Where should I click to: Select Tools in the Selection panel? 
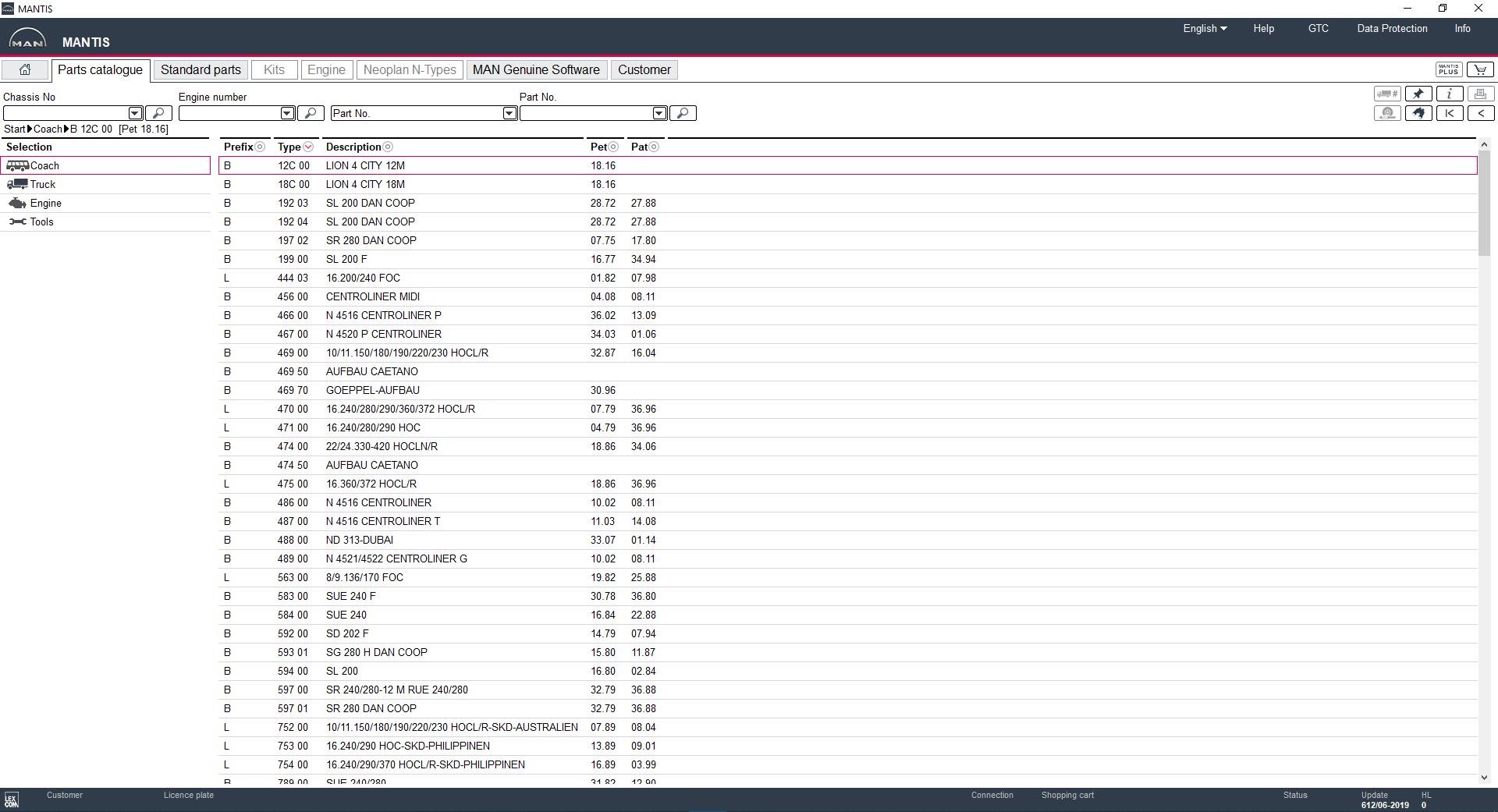[105, 222]
